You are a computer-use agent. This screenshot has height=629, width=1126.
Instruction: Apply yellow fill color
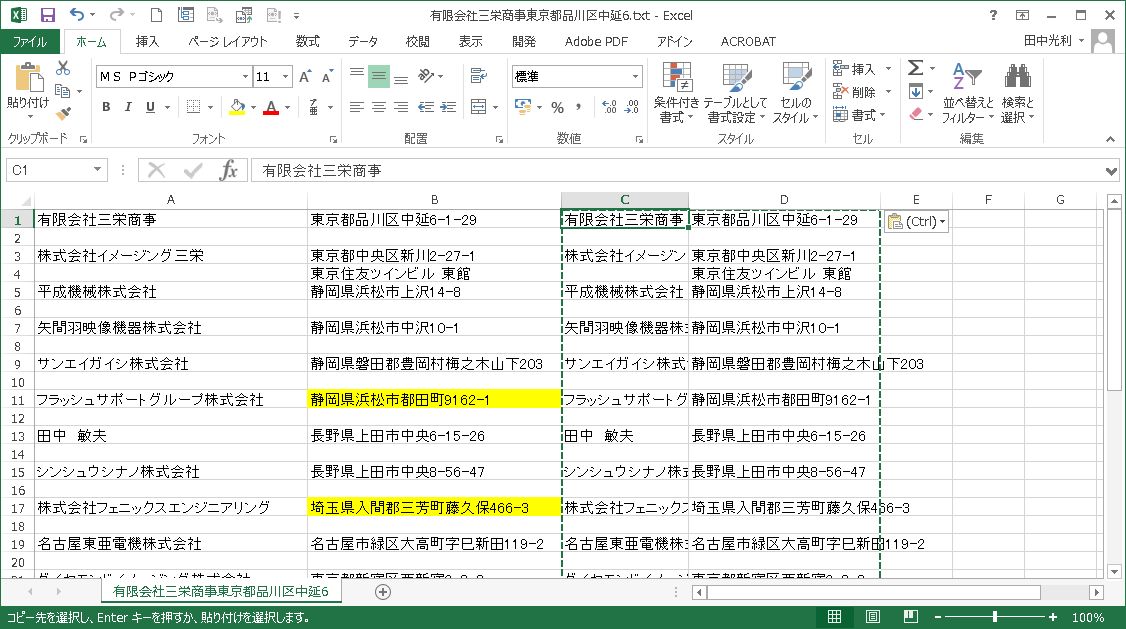(237, 107)
